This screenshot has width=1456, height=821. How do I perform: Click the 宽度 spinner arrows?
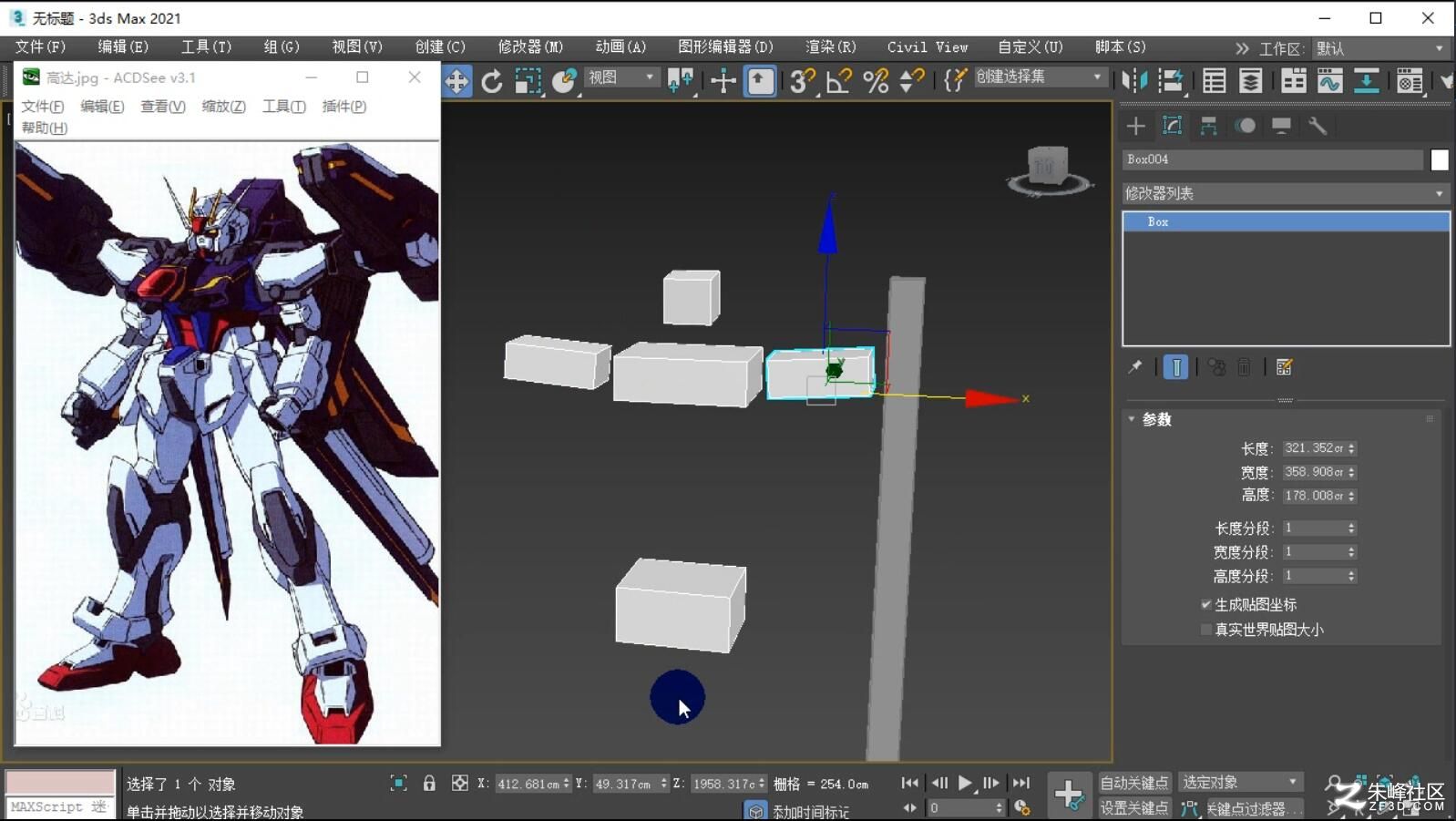1351,472
